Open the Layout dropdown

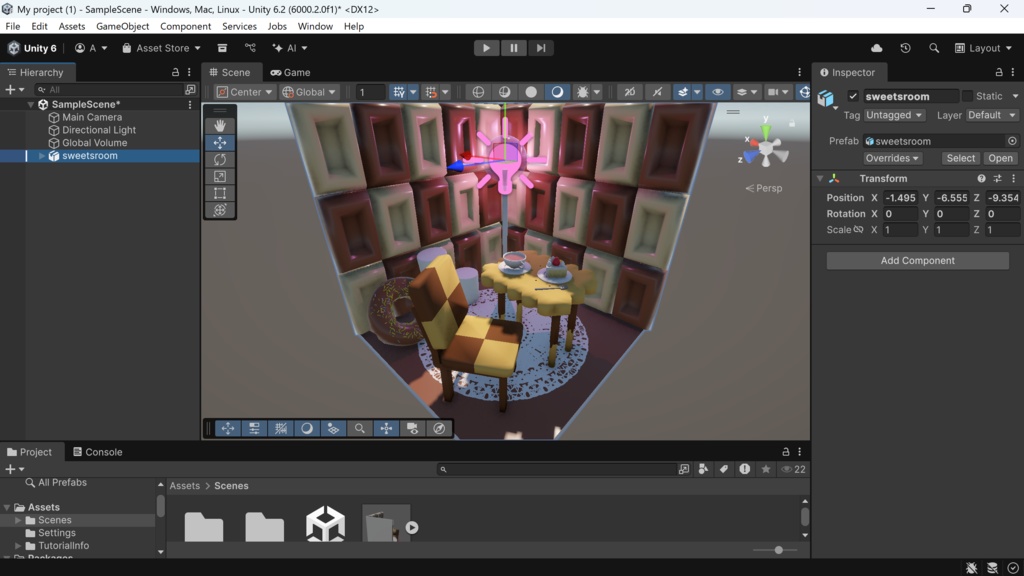pos(984,48)
